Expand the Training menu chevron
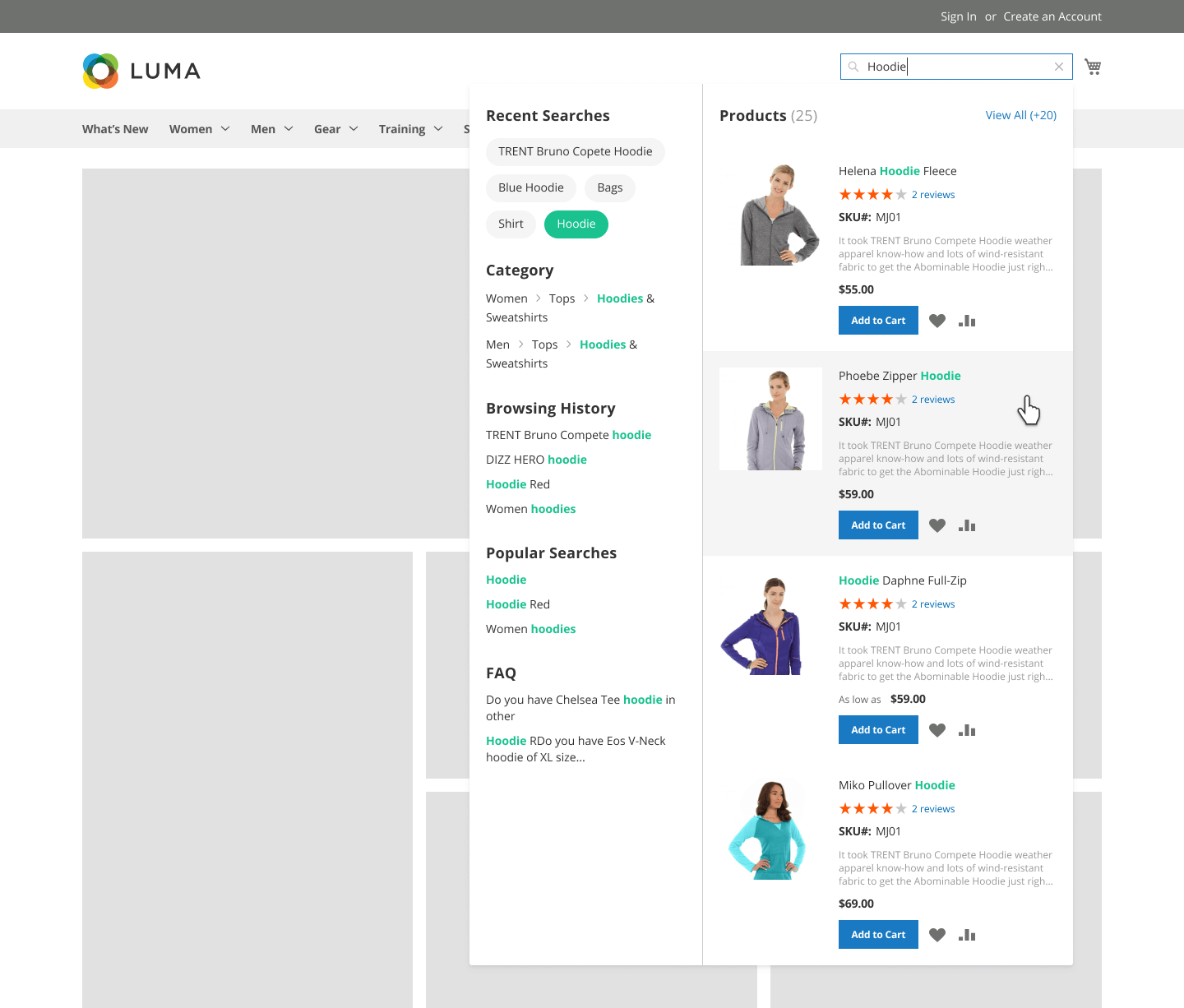The image size is (1184, 1008). point(438,129)
